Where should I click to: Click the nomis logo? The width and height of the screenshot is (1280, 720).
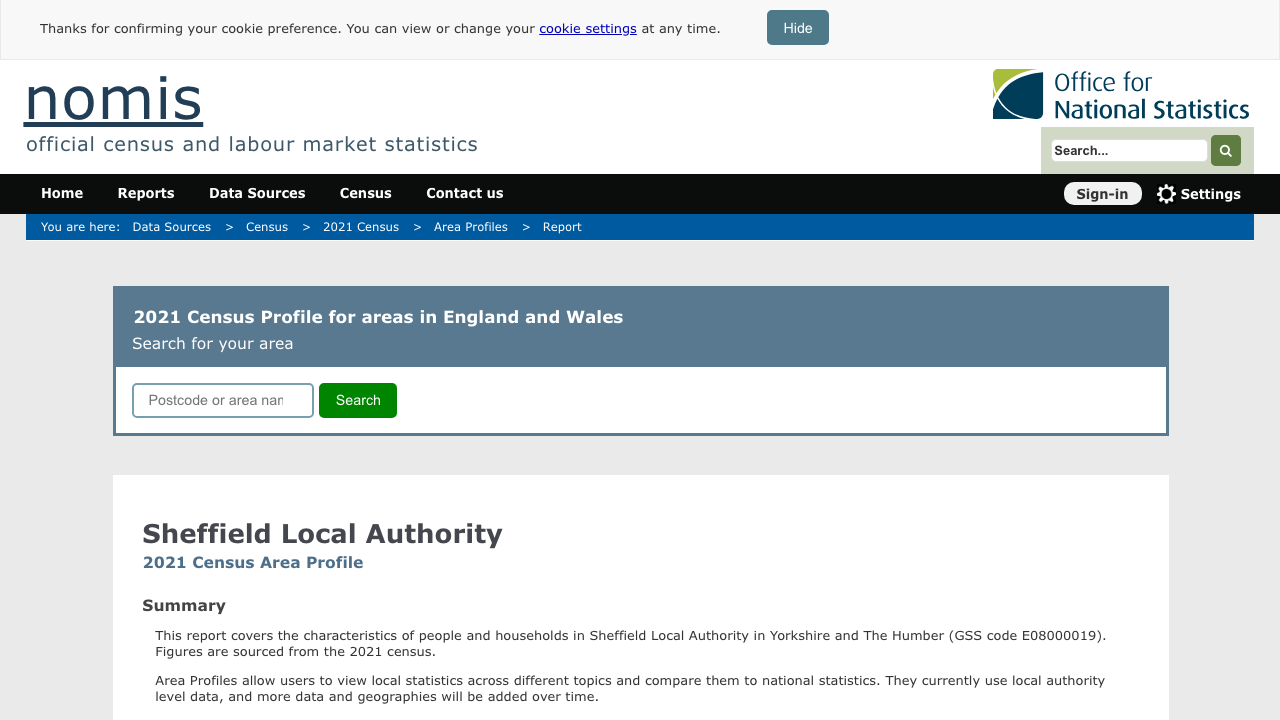pyautogui.click(x=112, y=97)
